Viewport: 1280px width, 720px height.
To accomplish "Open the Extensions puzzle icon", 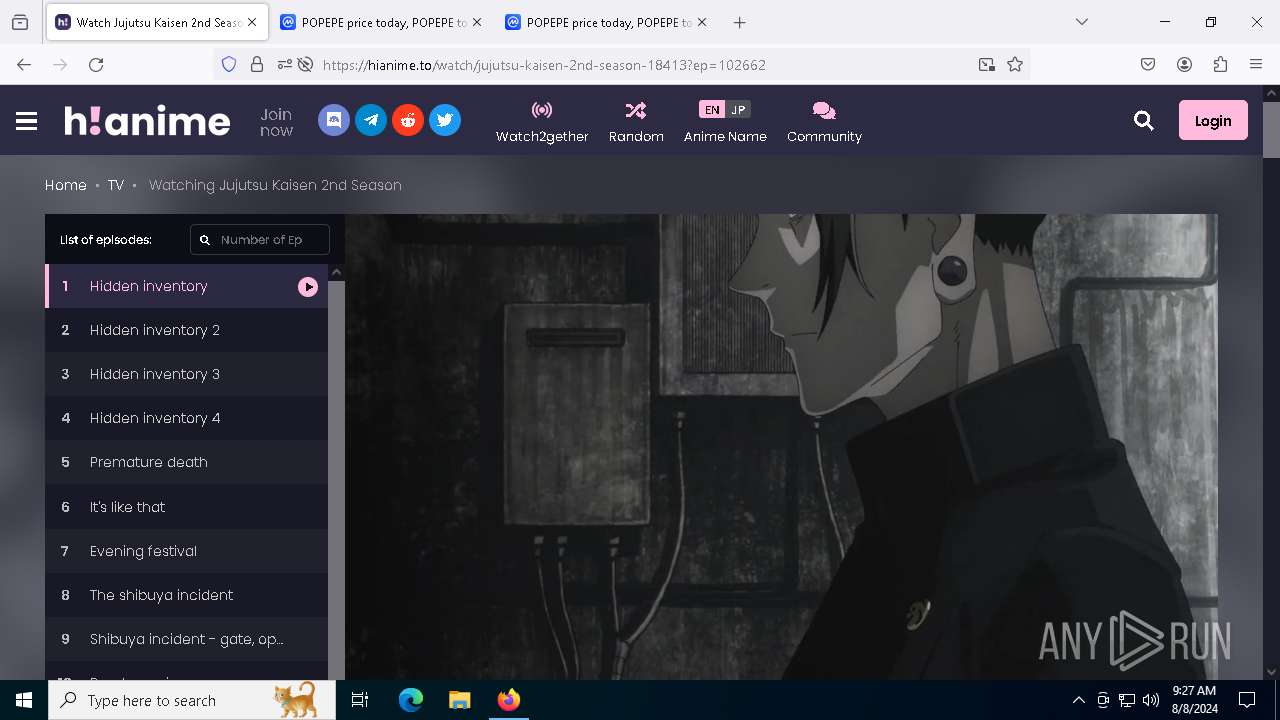I will click(1220, 64).
